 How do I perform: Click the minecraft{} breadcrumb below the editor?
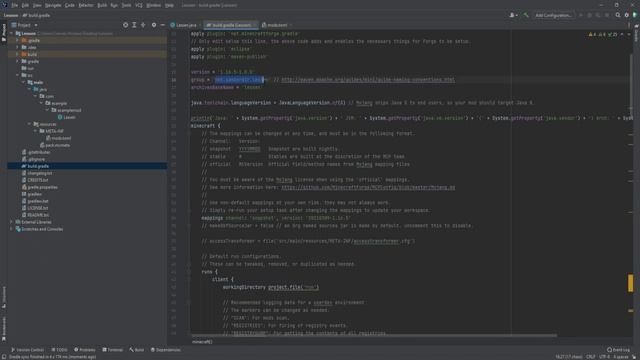(x=202, y=342)
